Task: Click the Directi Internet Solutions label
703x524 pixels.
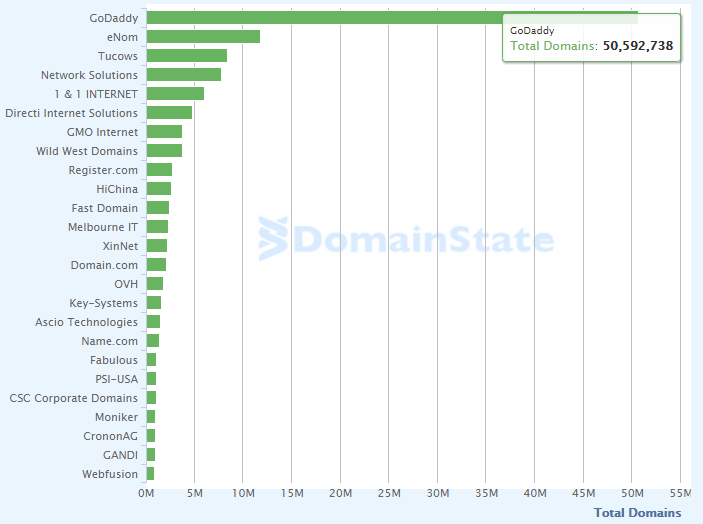Action: (71, 113)
